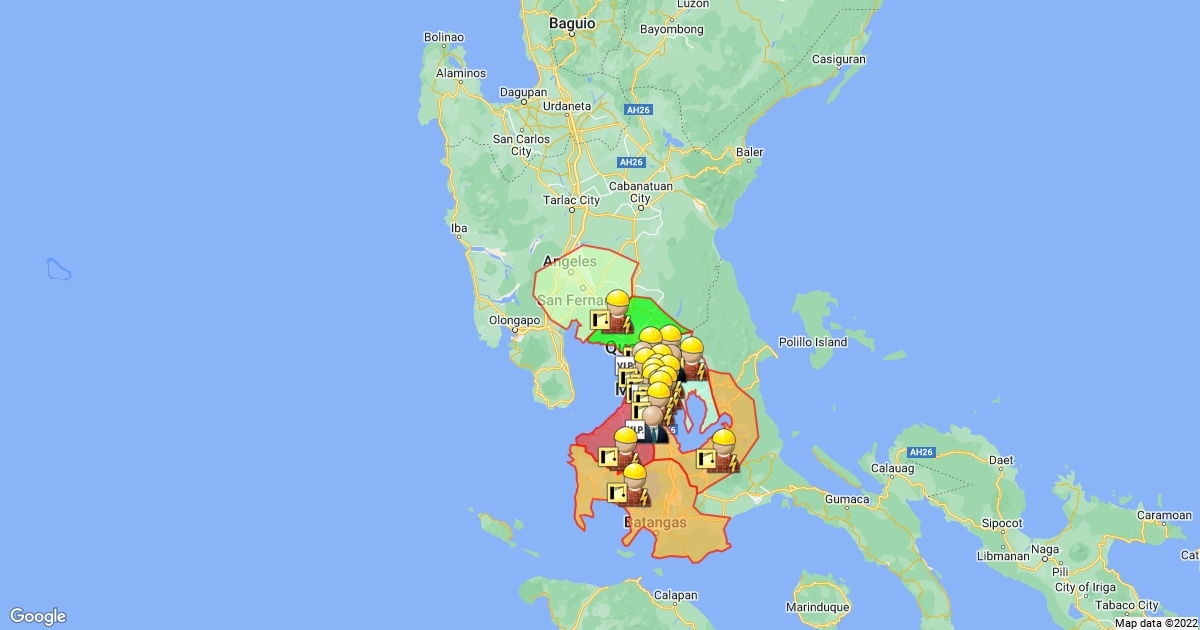Click the Dagupan city label
The width and height of the screenshot is (1200, 630).
(x=525, y=92)
